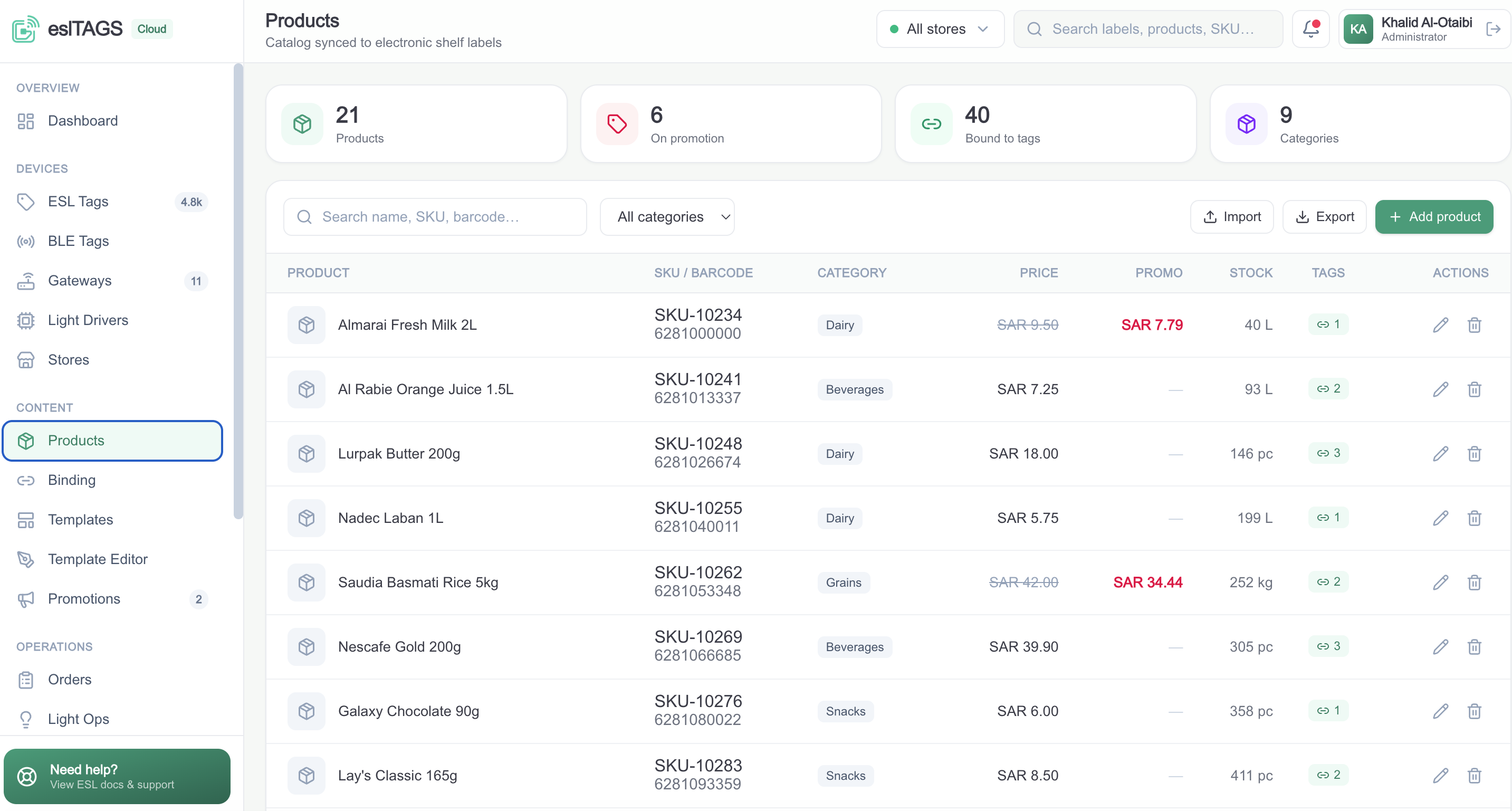Focus the global search labels, products, SKU field
Screen dimensions: 1512x811
[x=1147, y=29]
